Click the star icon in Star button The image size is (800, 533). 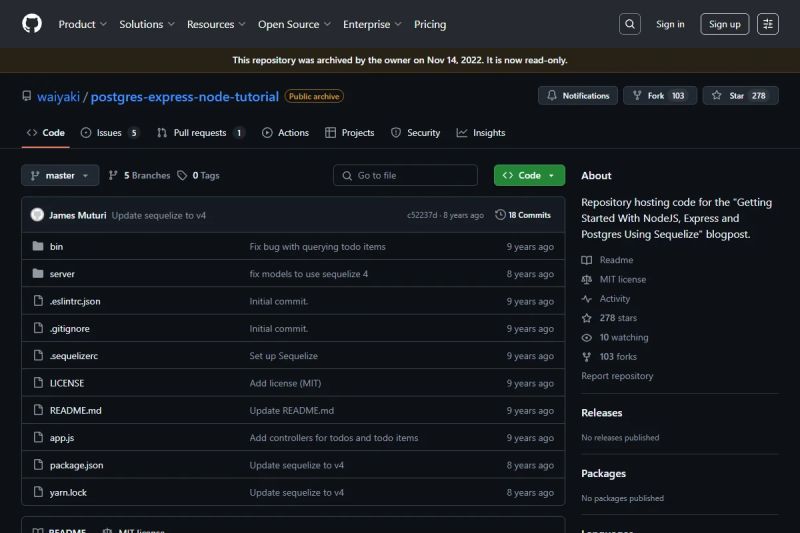point(717,95)
